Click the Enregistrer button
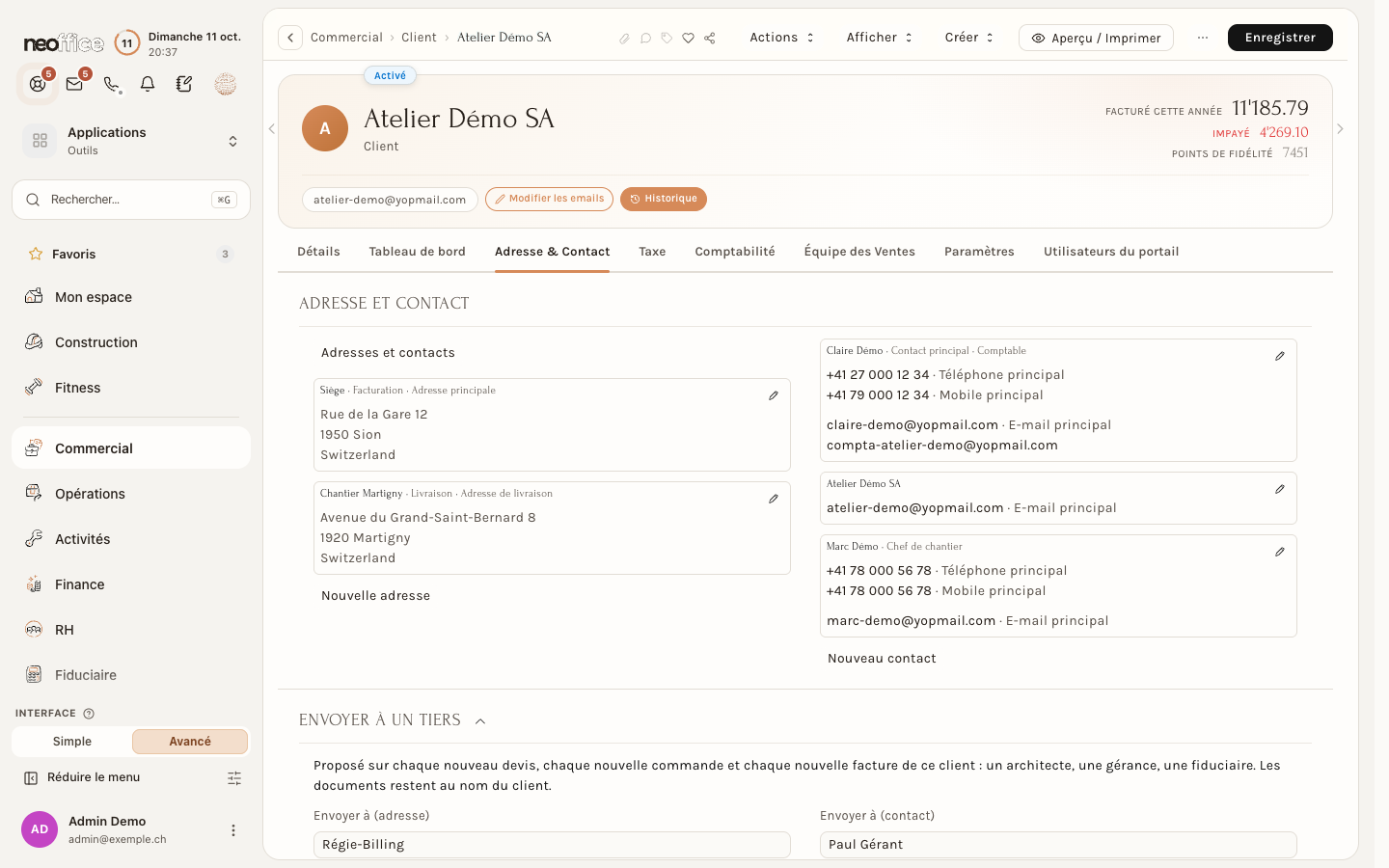The image size is (1389, 868). point(1280,38)
